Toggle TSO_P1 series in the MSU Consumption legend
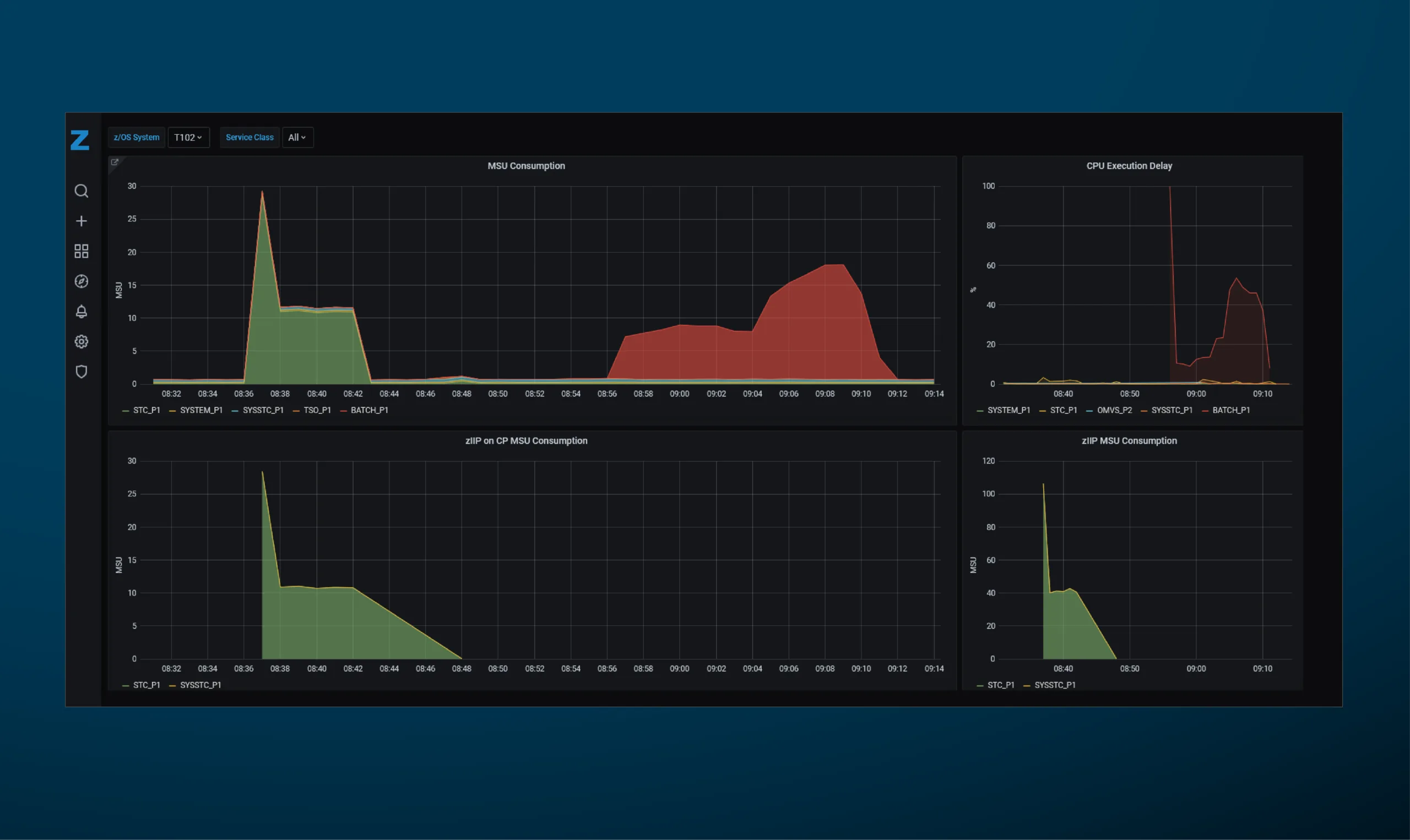This screenshot has width=1410, height=840. 317,410
